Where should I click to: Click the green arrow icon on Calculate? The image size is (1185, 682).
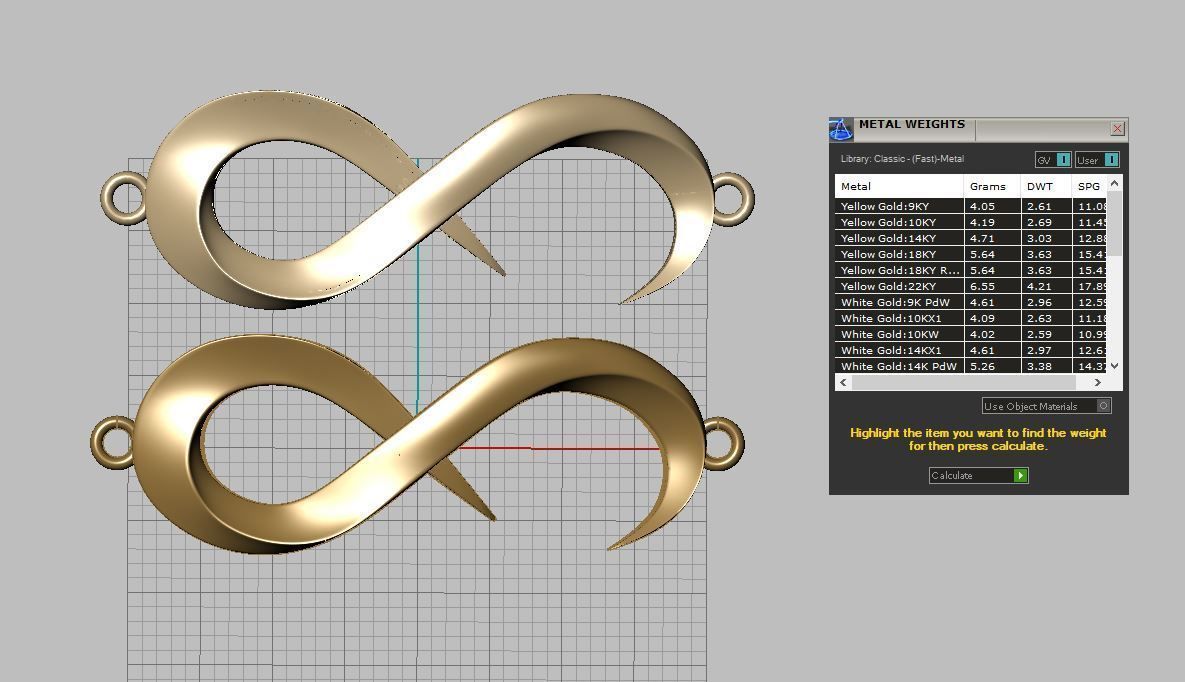1020,475
